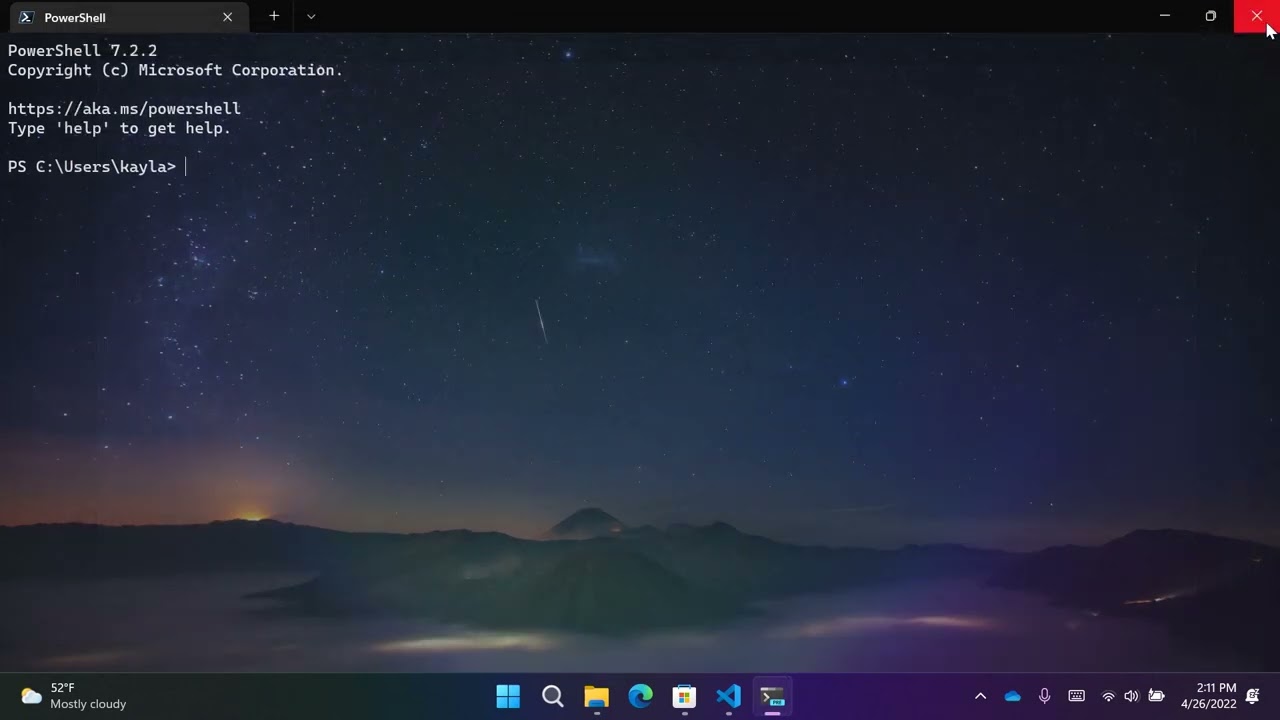
Task: Open the notifications center icon
Action: point(1252,696)
